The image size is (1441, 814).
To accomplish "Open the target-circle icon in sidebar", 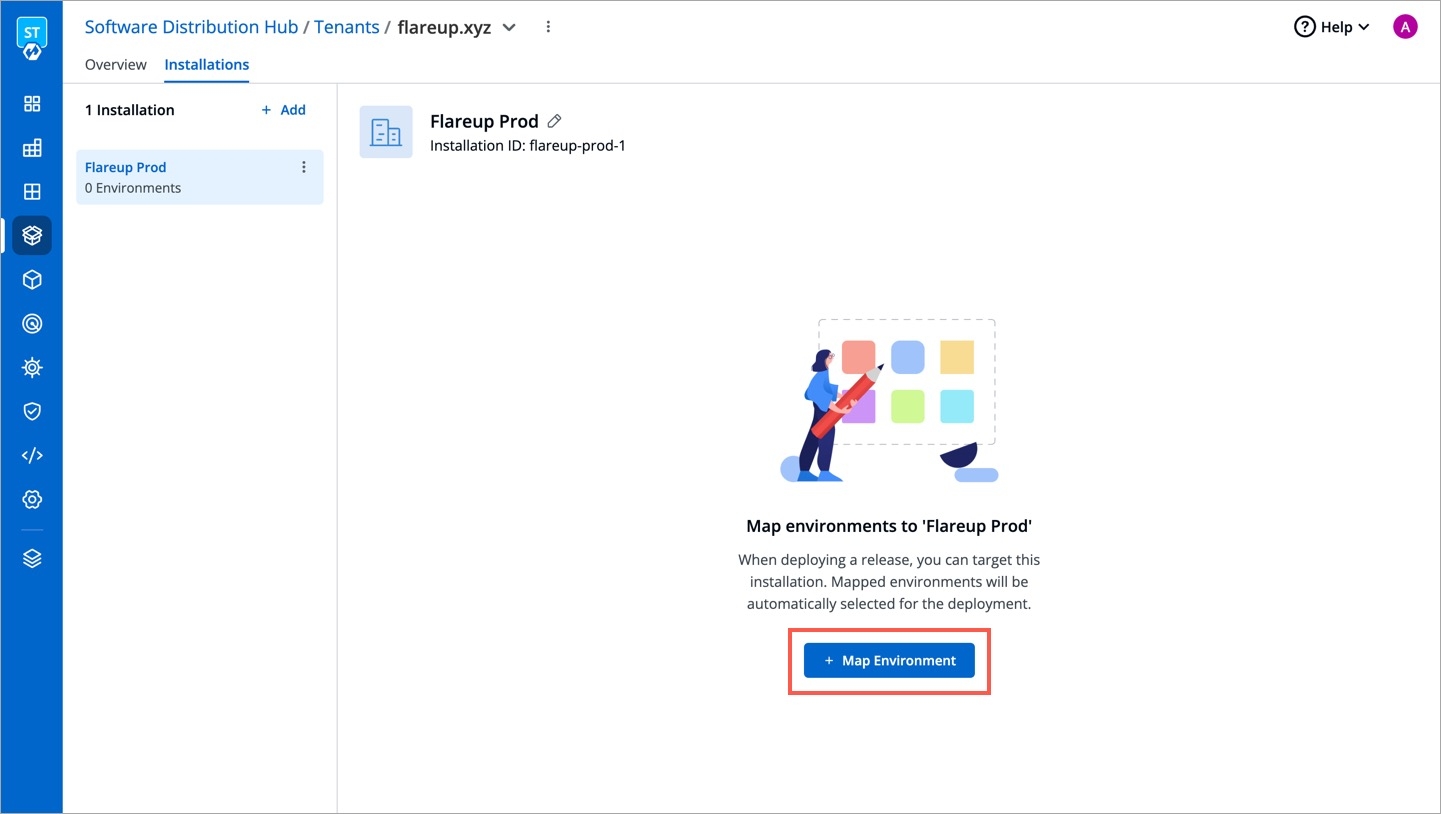I will (x=32, y=324).
